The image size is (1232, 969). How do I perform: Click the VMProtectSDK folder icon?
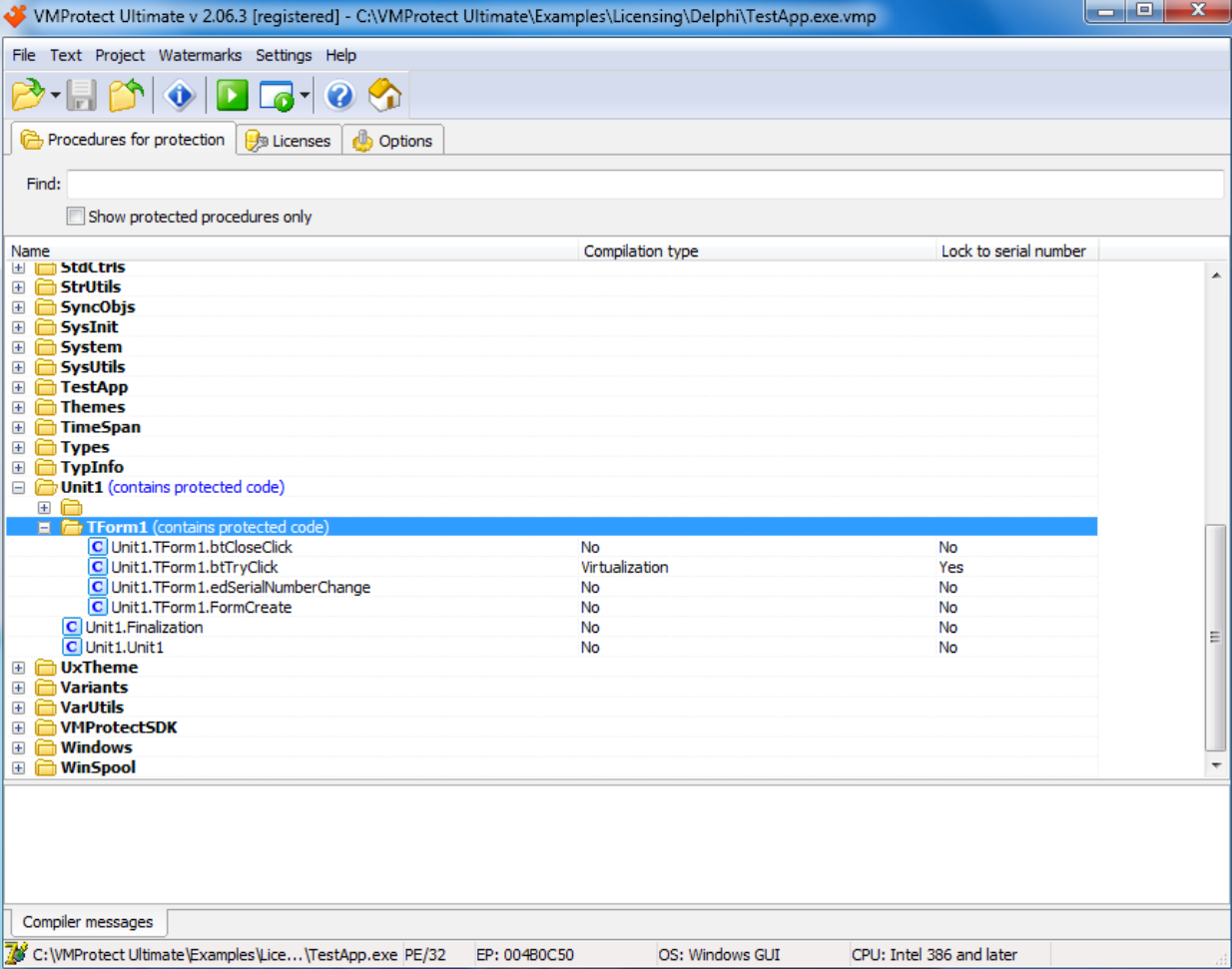(x=46, y=727)
